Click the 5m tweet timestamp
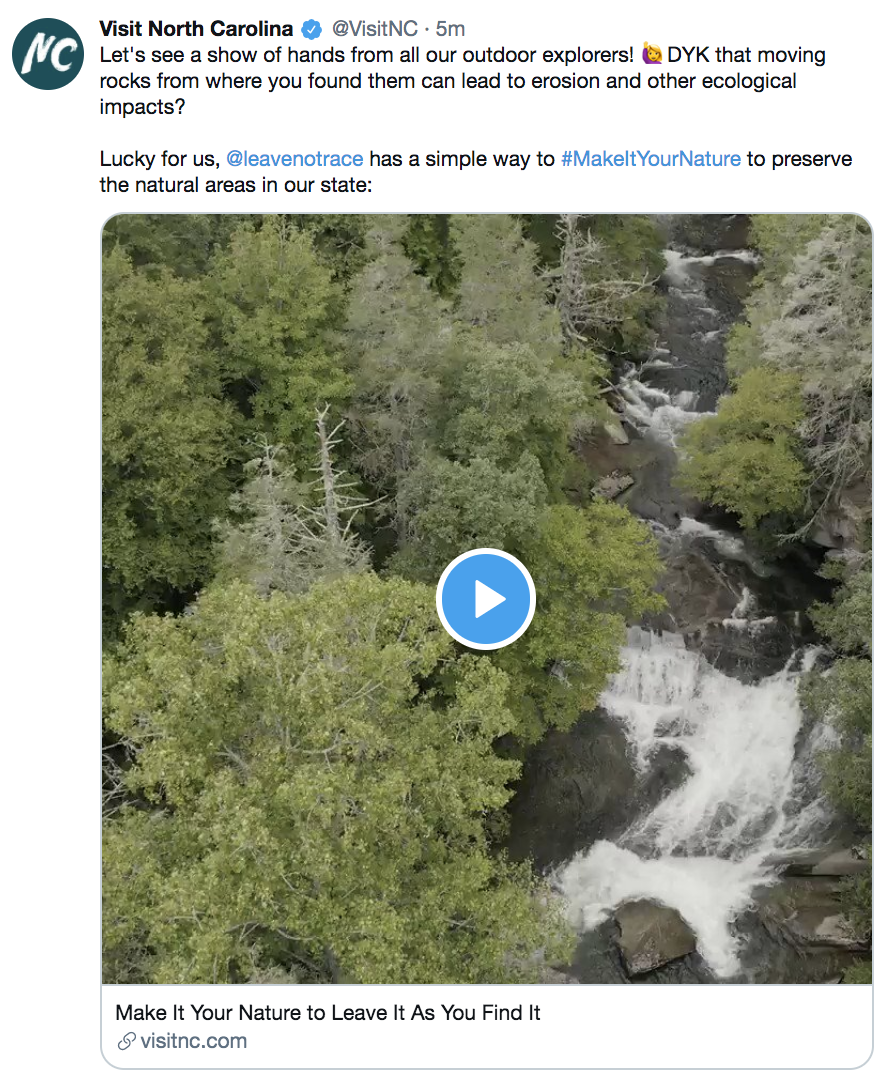The width and height of the screenshot is (886, 1082). coord(451,29)
